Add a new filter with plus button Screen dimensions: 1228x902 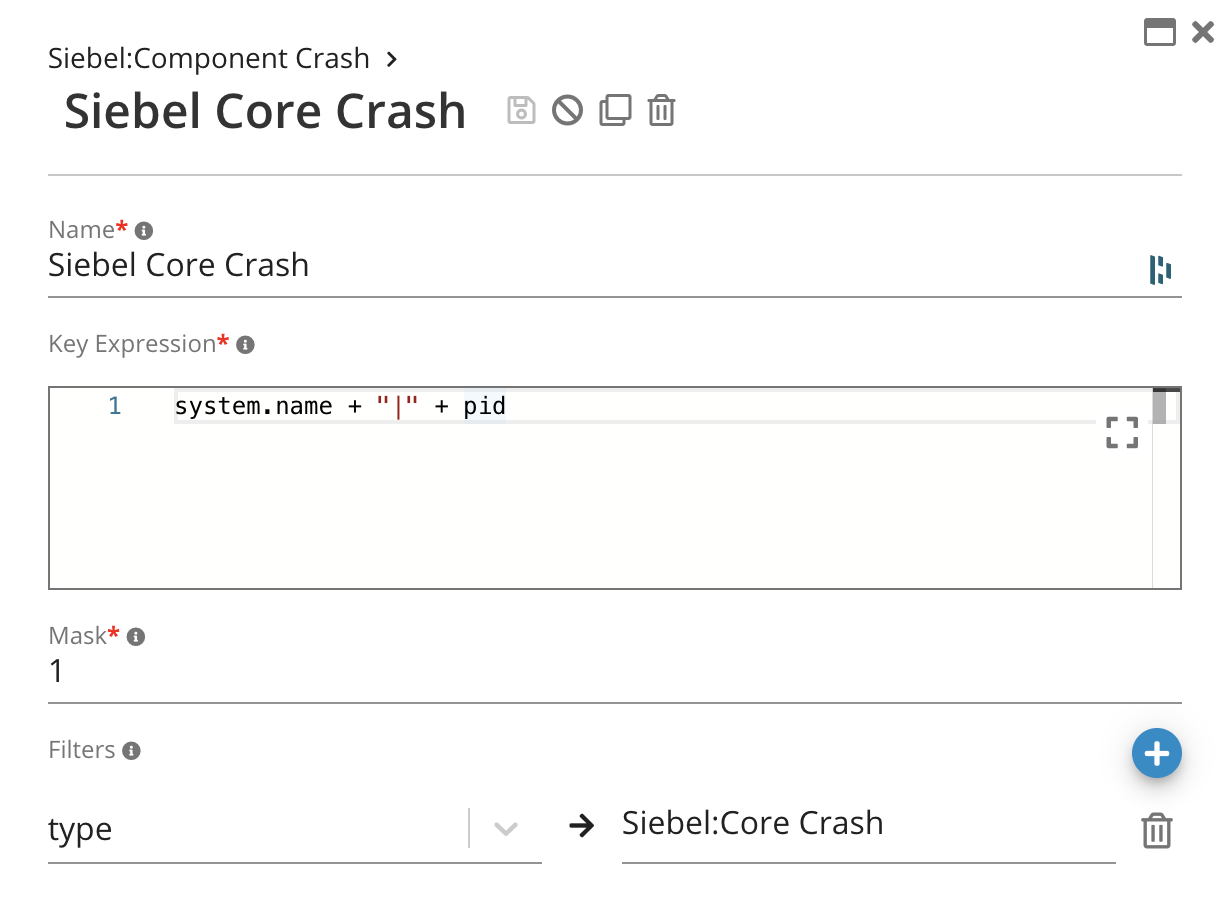pos(1156,753)
